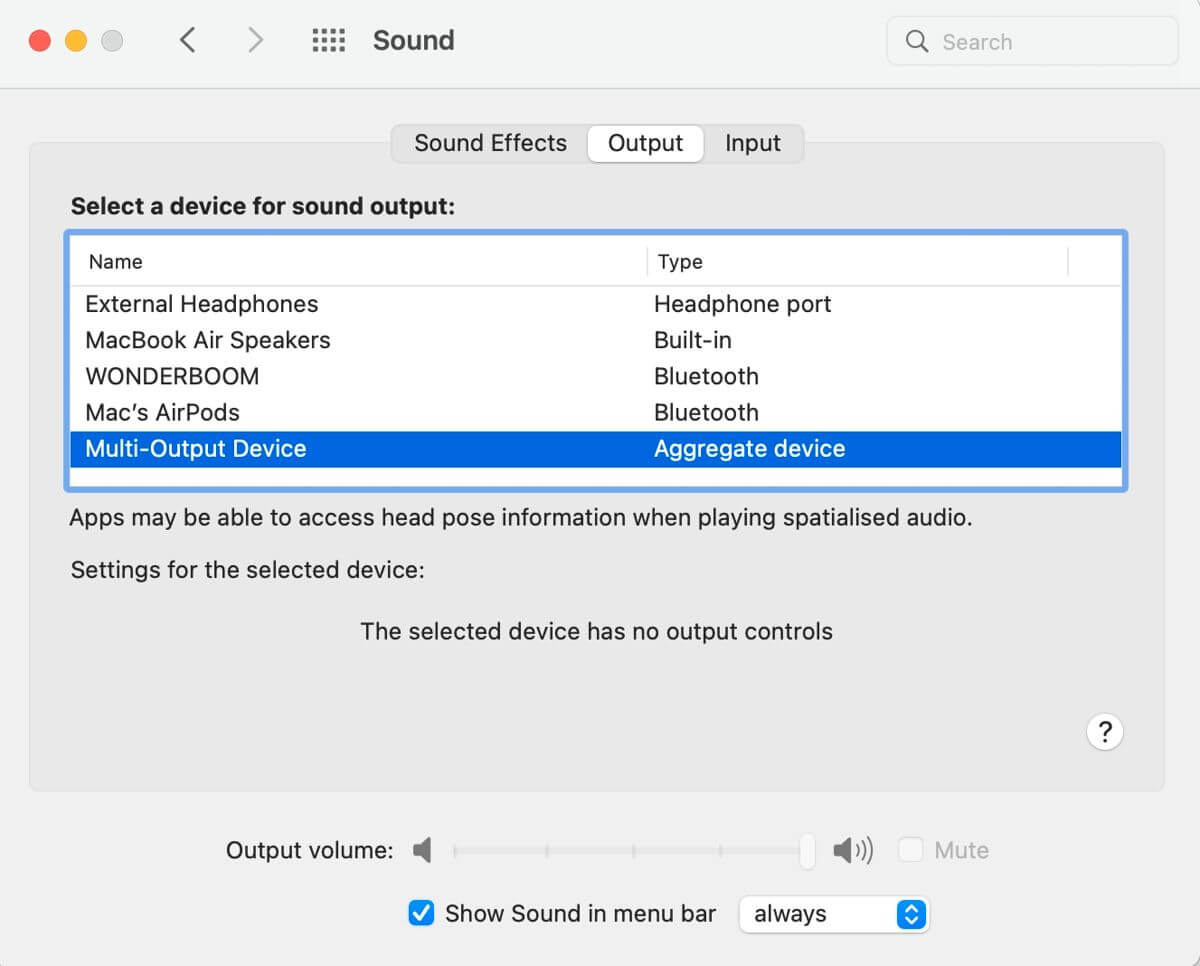This screenshot has width=1200, height=966.
Task: Select WONDERBOOM Bluetooth speaker
Action: click(172, 376)
